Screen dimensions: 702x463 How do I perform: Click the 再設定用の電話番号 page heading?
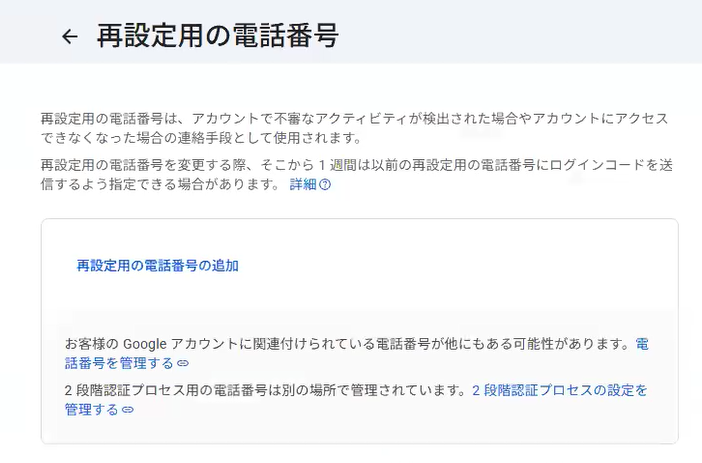tap(217, 37)
